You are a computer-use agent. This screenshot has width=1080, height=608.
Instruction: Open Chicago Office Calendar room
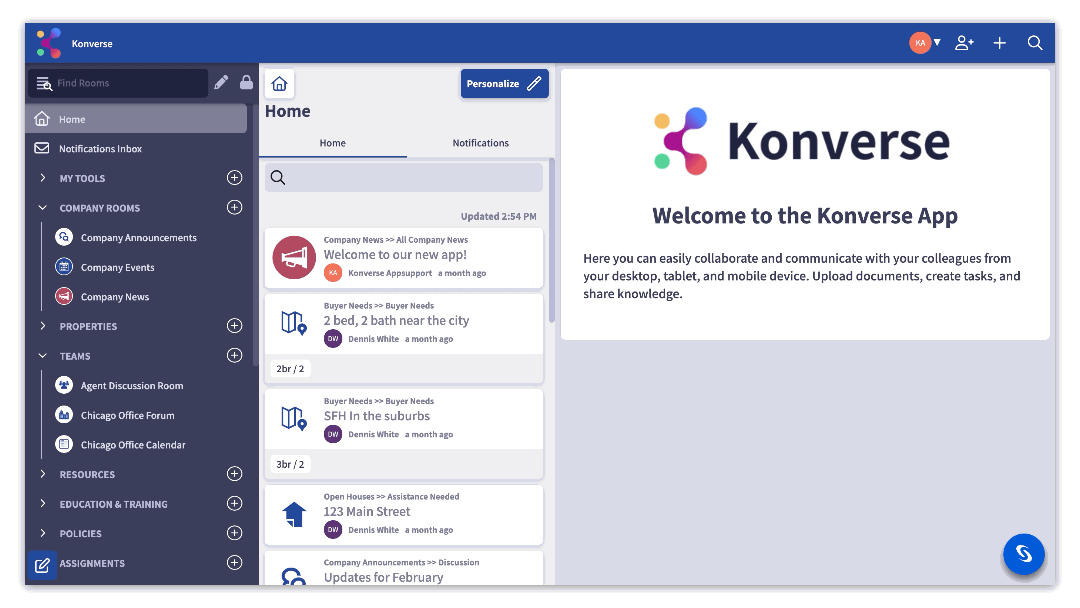(x=133, y=445)
